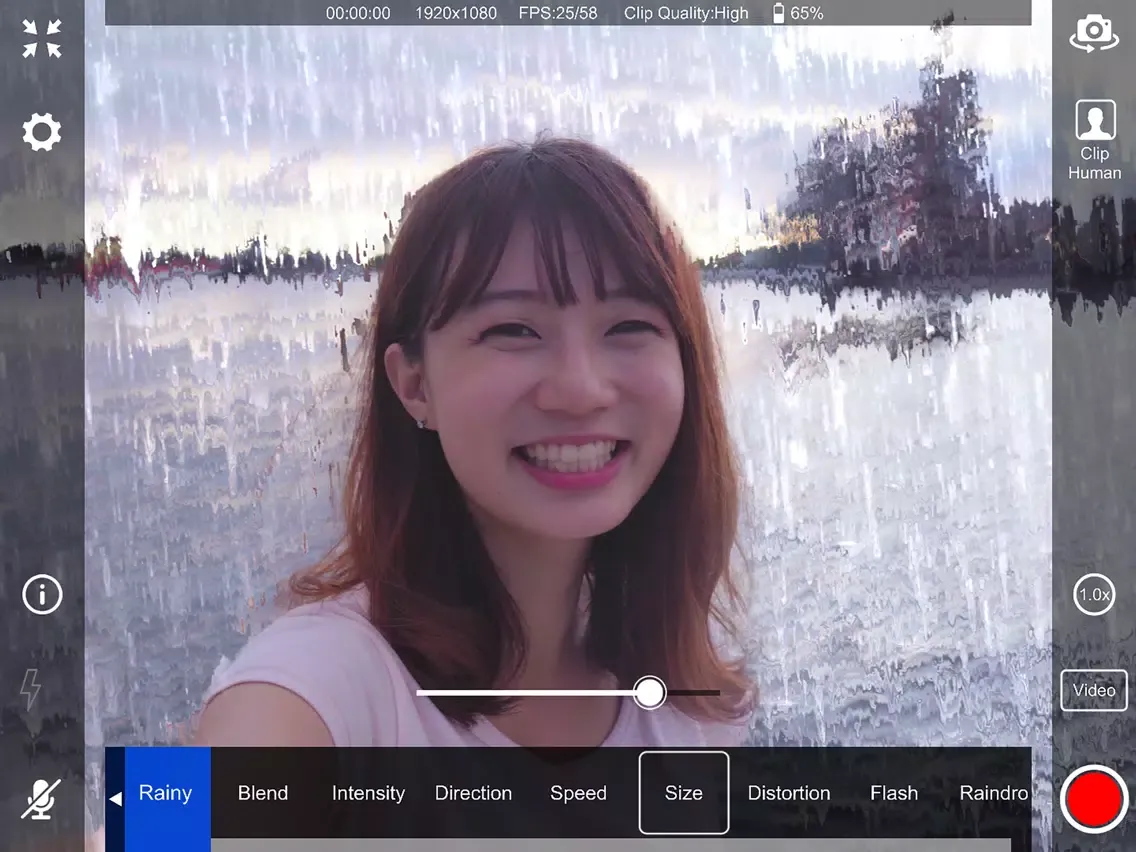The height and width of the screenshot is (852, 1136).
Task: Switch capture mode using Video button
Action: coord(1094,690)
